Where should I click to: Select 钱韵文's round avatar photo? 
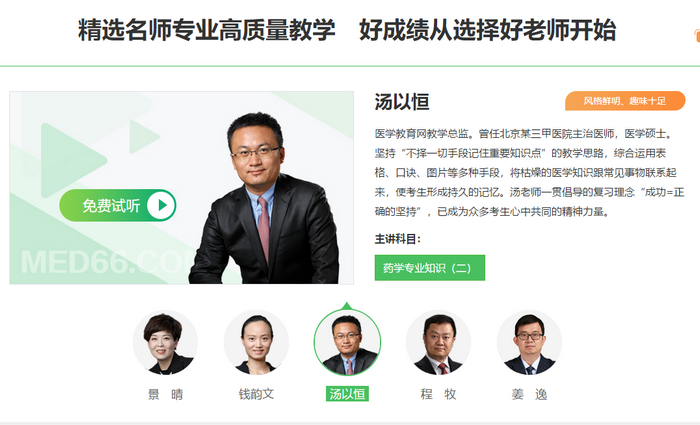(256, 343)
